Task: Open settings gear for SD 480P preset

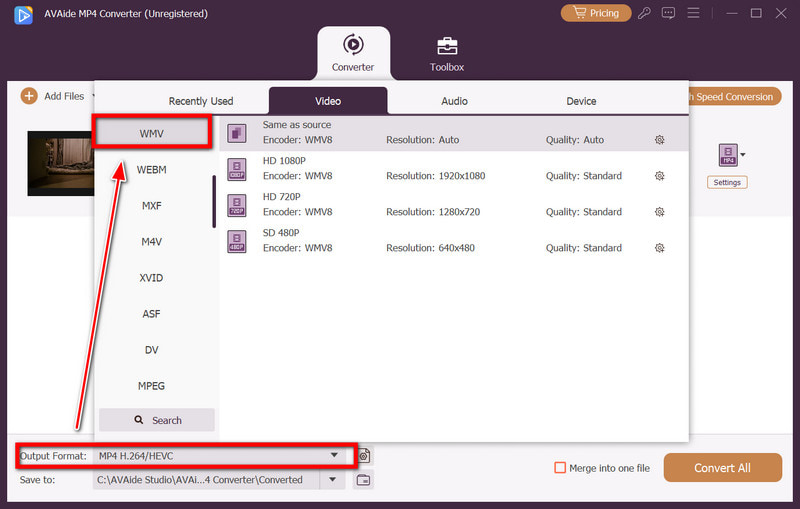Action: tap(659, 248)
